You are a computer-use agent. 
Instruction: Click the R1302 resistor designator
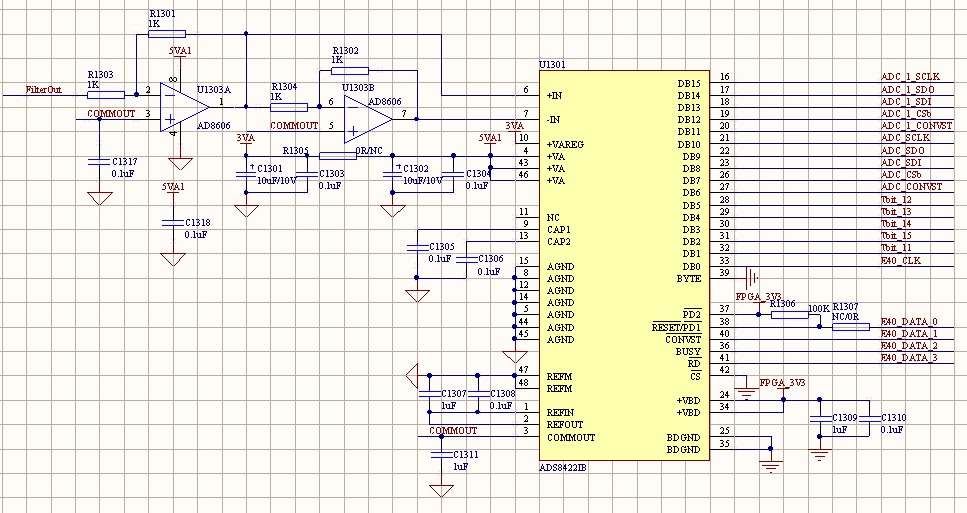click(x=345, y=51)
